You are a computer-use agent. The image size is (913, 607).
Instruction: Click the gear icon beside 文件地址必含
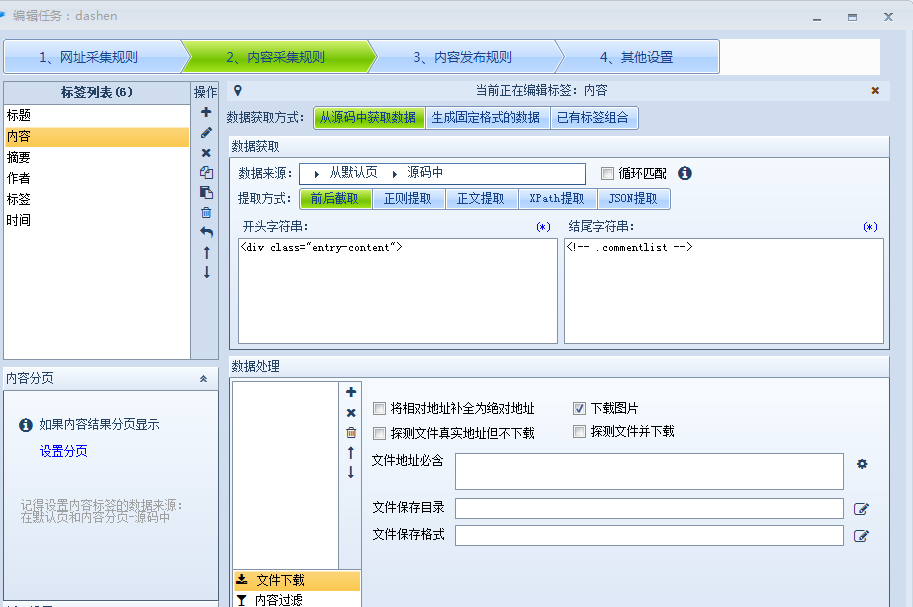tap(862, 464)
